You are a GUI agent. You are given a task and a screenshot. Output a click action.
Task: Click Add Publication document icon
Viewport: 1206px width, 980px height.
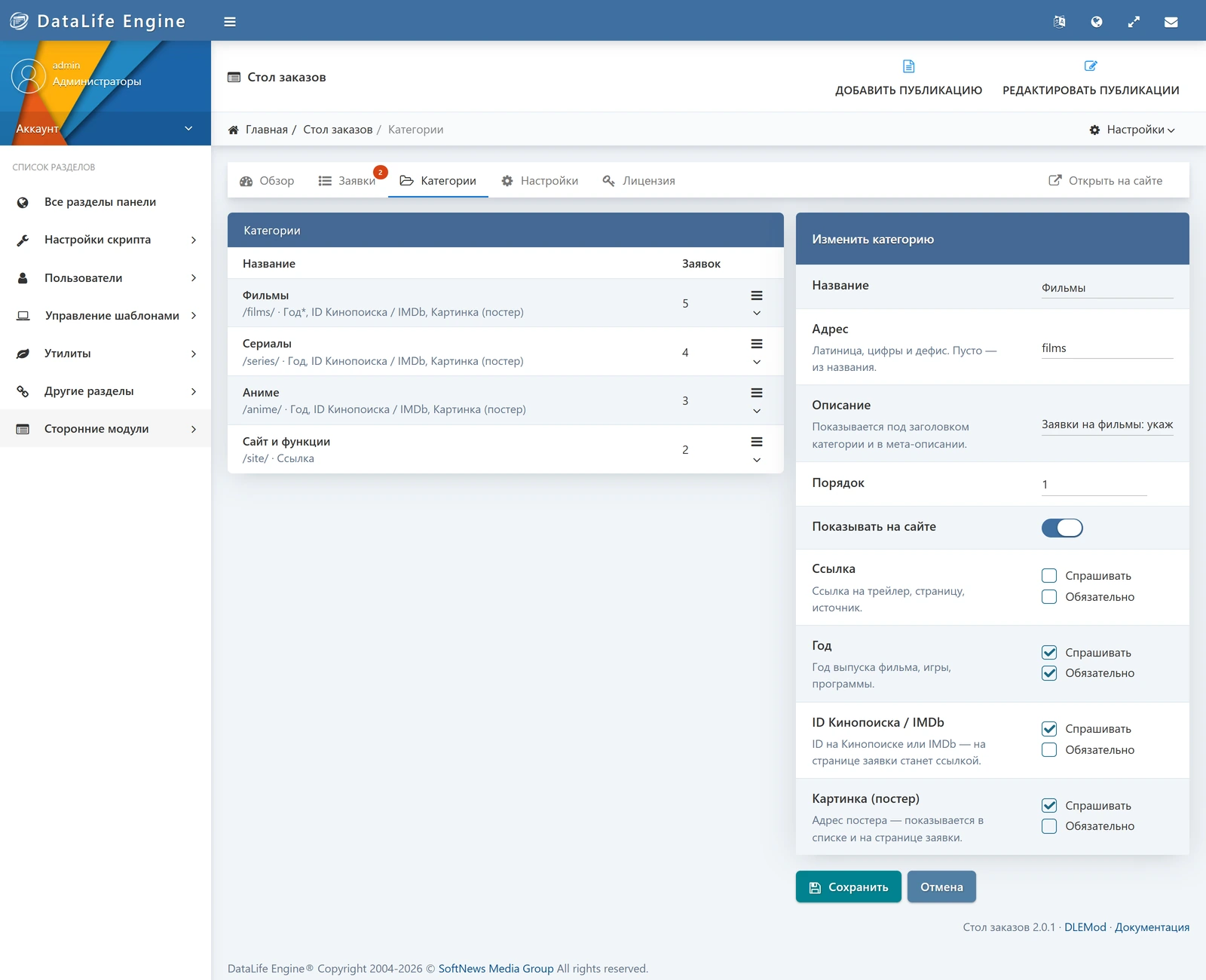pyautogui.click(x=908, y=66)
